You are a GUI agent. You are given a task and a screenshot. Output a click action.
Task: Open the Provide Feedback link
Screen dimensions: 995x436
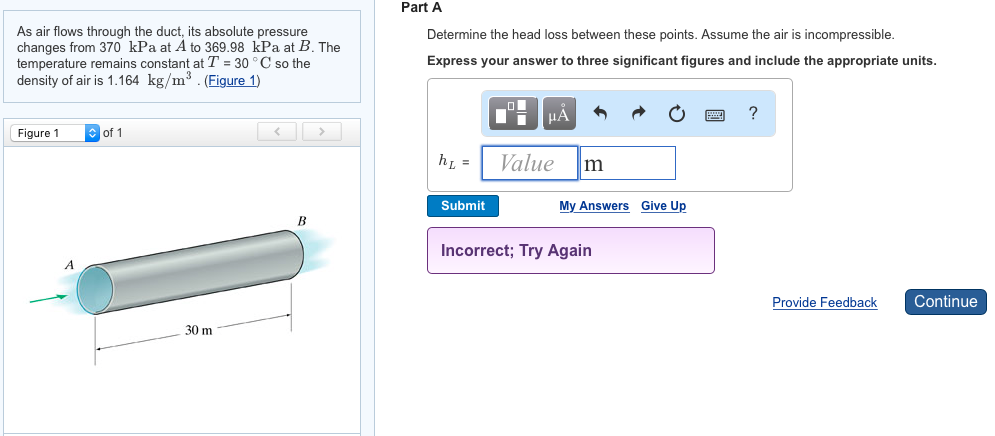tap(824, 302)
